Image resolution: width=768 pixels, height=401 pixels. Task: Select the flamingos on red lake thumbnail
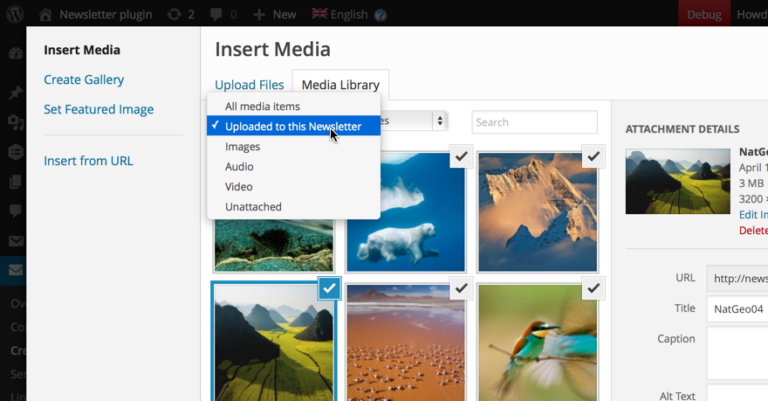pyautogui.click(x=406, y=343)
